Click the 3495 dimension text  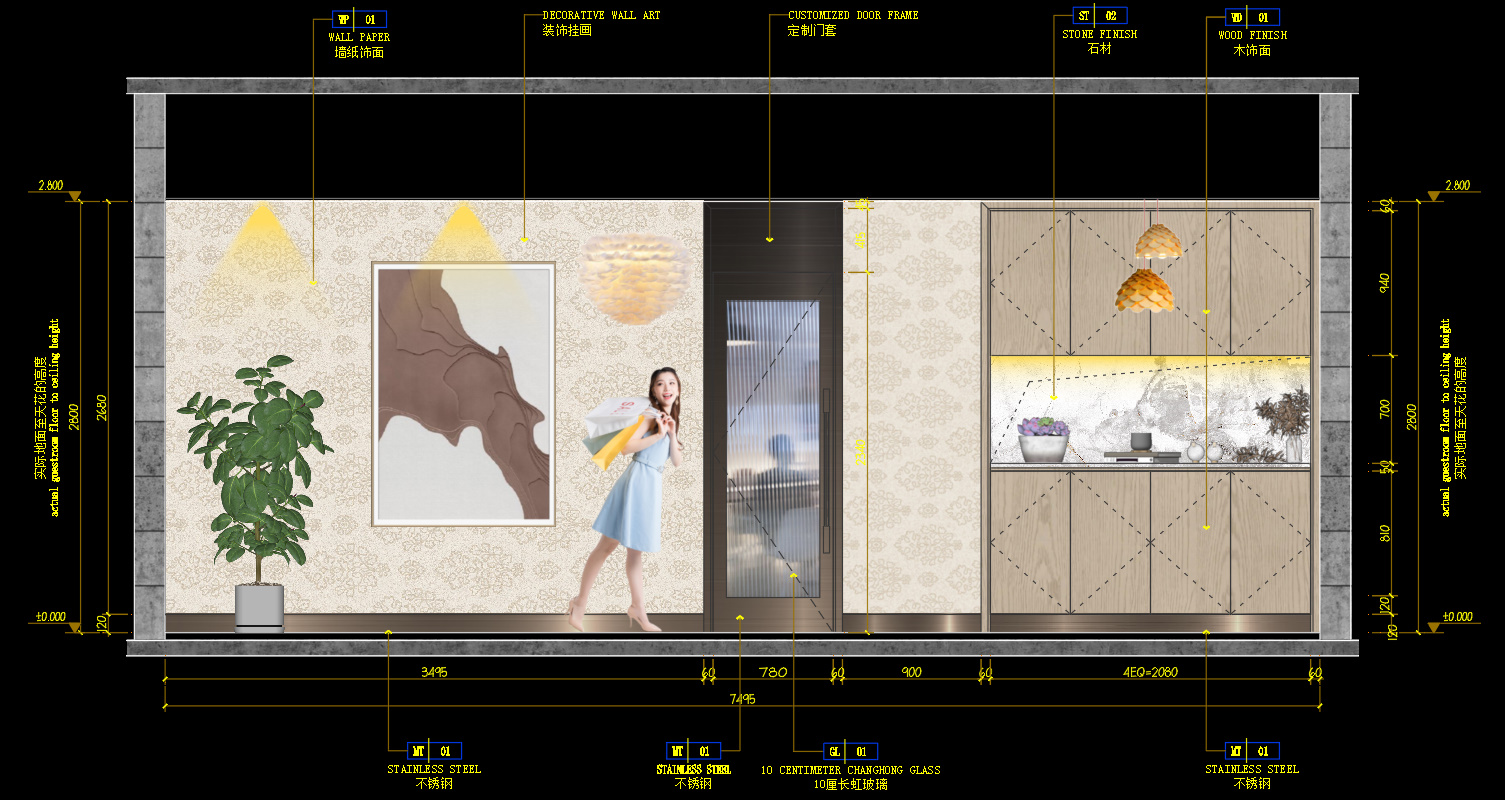tap(434, 672)
